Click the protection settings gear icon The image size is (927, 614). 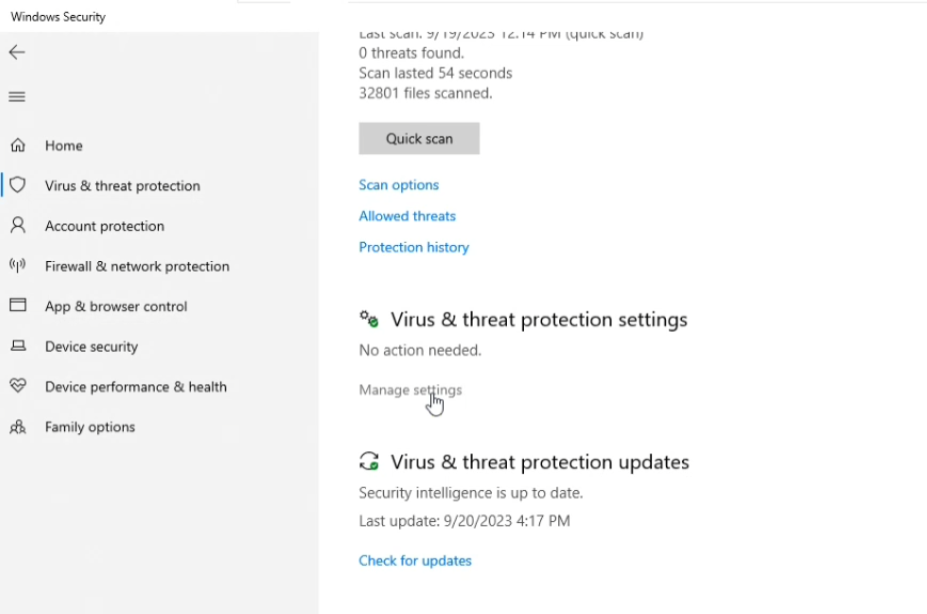(369, 319)
